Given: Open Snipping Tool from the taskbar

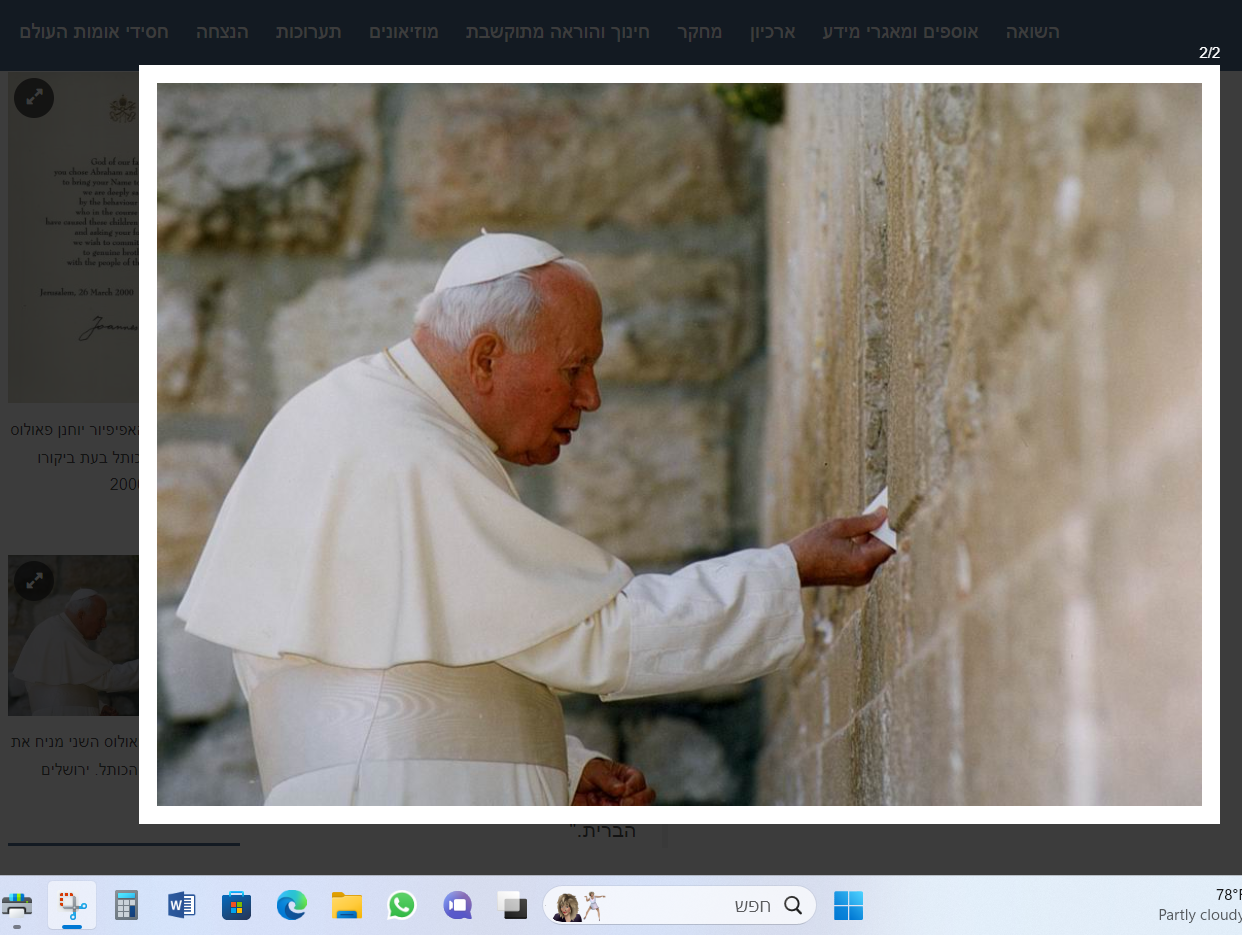Looking at the screenshot, I should pyautogui.click(x=70, y=905).
